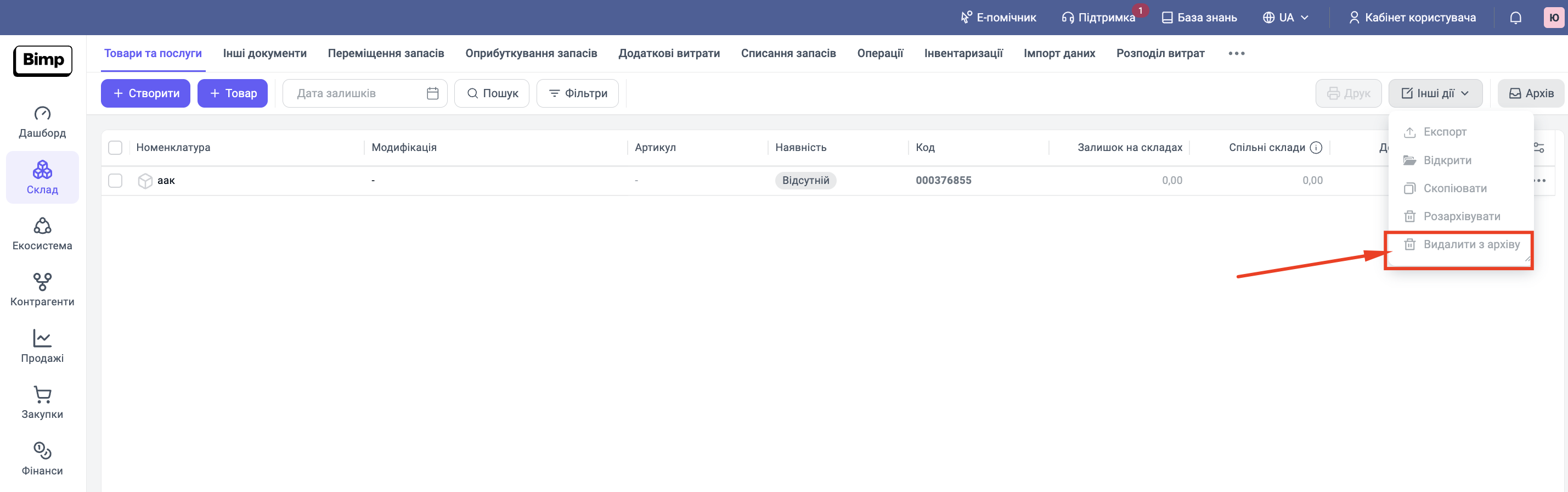The height and width of the screenshot is (492, 1568).
Task: Click the Модифікація column header
Action: click(404, 147)
